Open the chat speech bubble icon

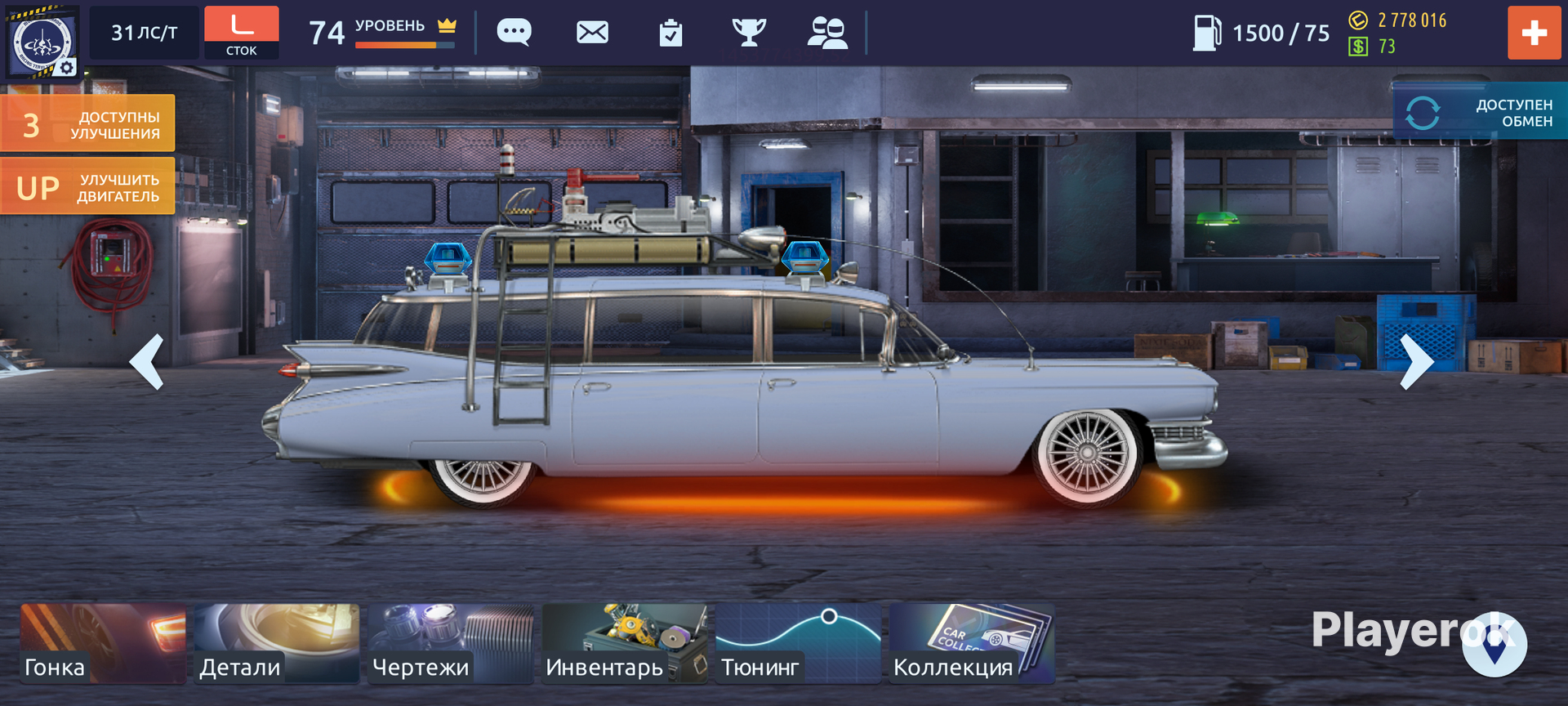coord(514,33)
